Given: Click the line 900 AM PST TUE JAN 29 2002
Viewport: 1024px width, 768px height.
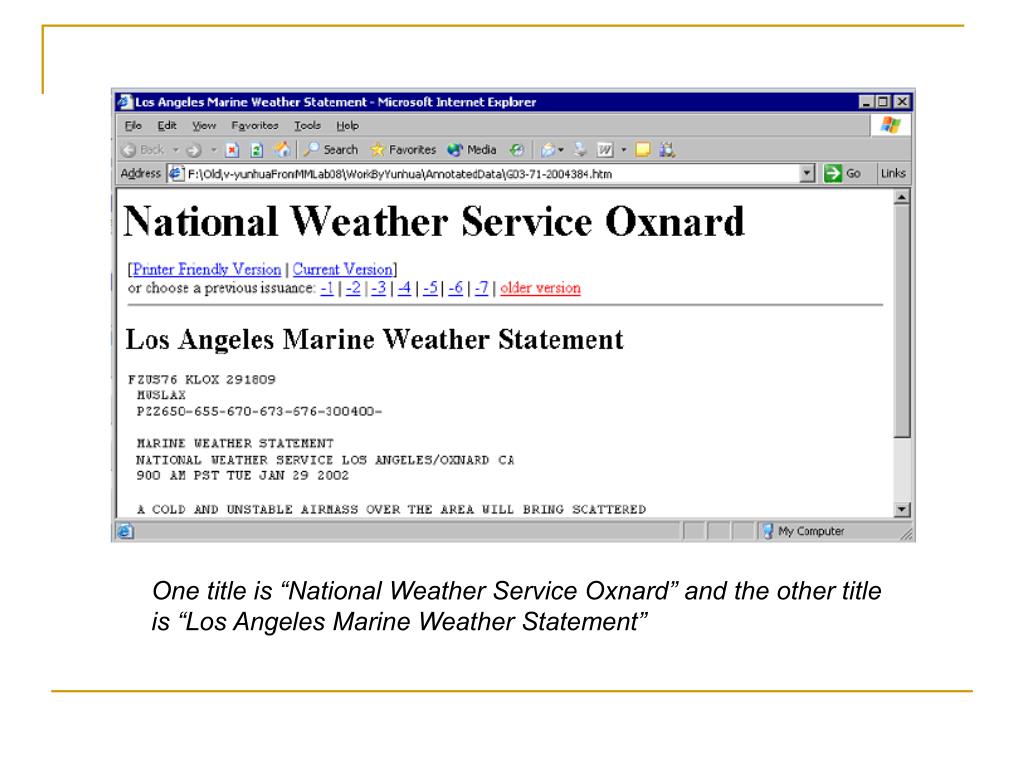Looking at the screenshot, I should [x=242, y=475].
